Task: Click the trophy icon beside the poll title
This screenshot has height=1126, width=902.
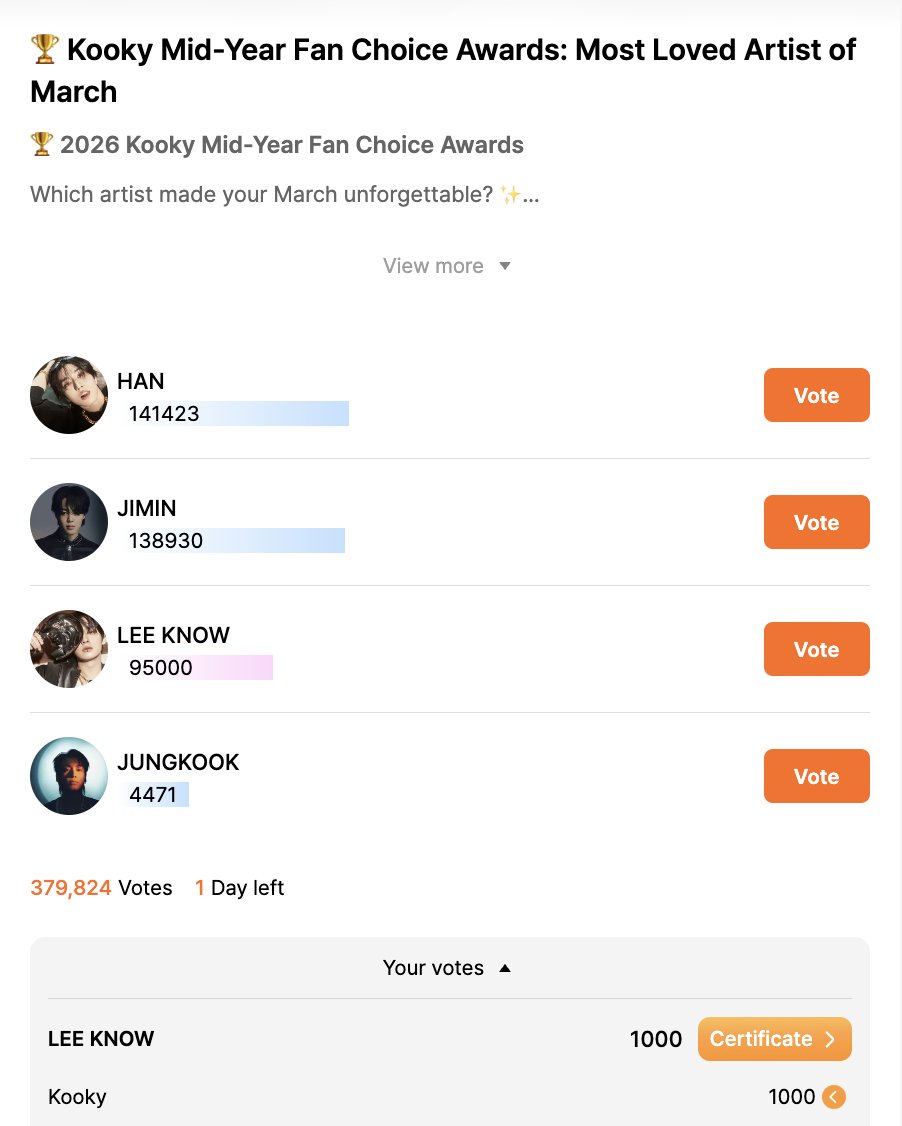Action: (x=45, y=49)
